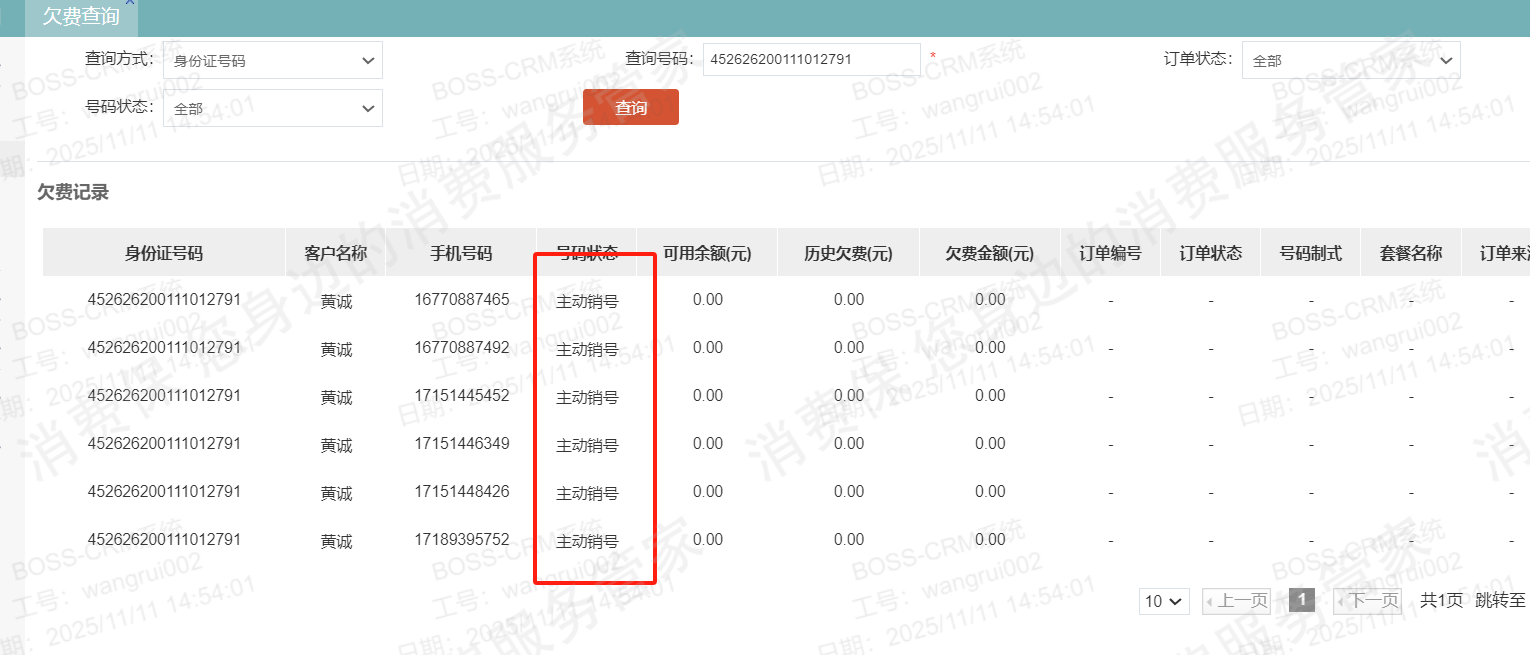Screen dimensions: 1530x655
Task: Switch to the 欠费查询 tab
Action: (80, 17)
